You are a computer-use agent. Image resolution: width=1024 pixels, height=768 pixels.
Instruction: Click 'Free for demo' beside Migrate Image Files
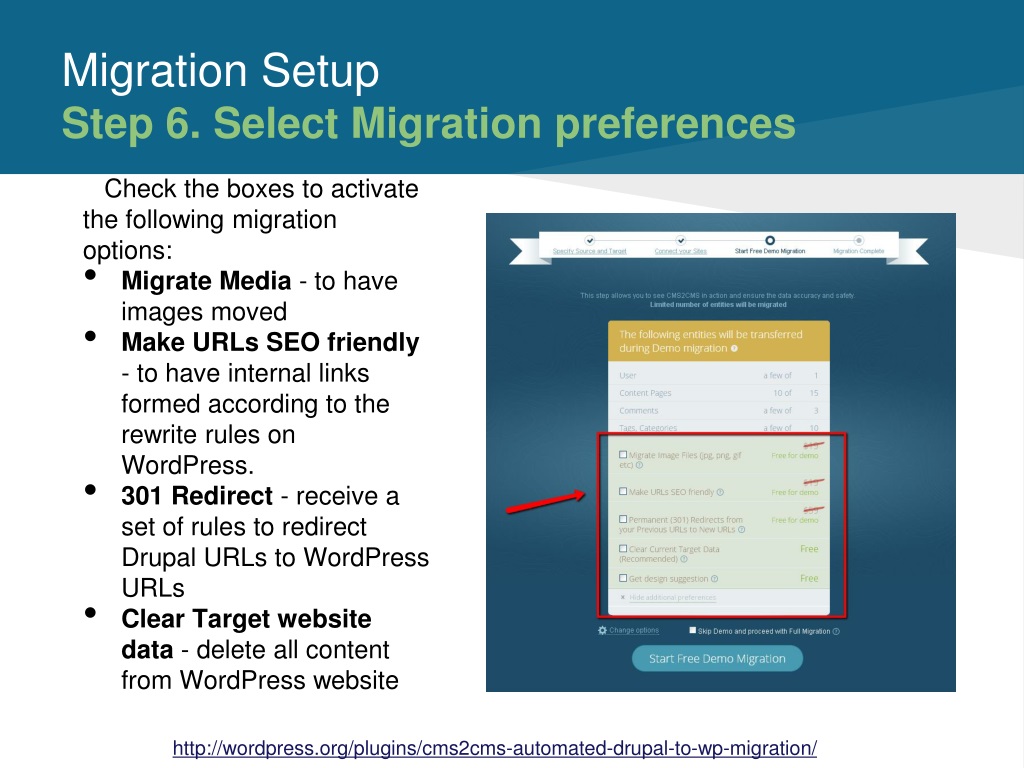(x=794, y=455)
